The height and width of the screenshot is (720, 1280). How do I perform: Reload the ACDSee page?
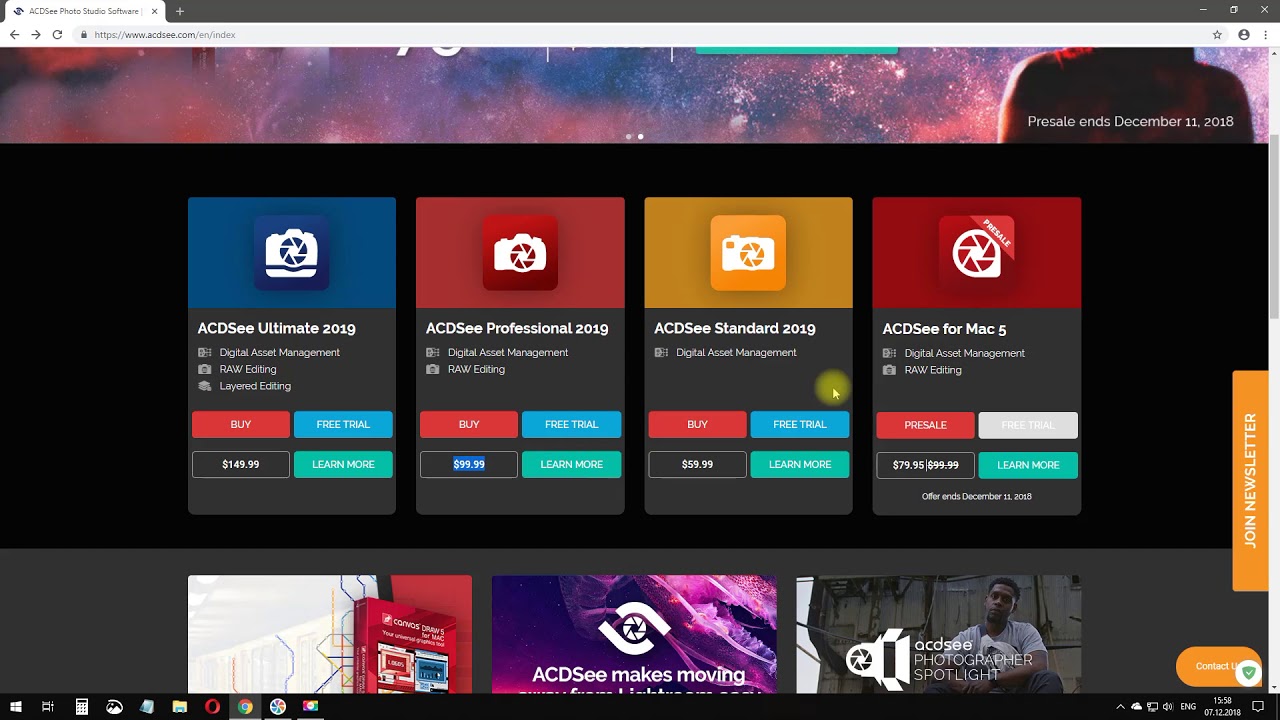point(57,34)
